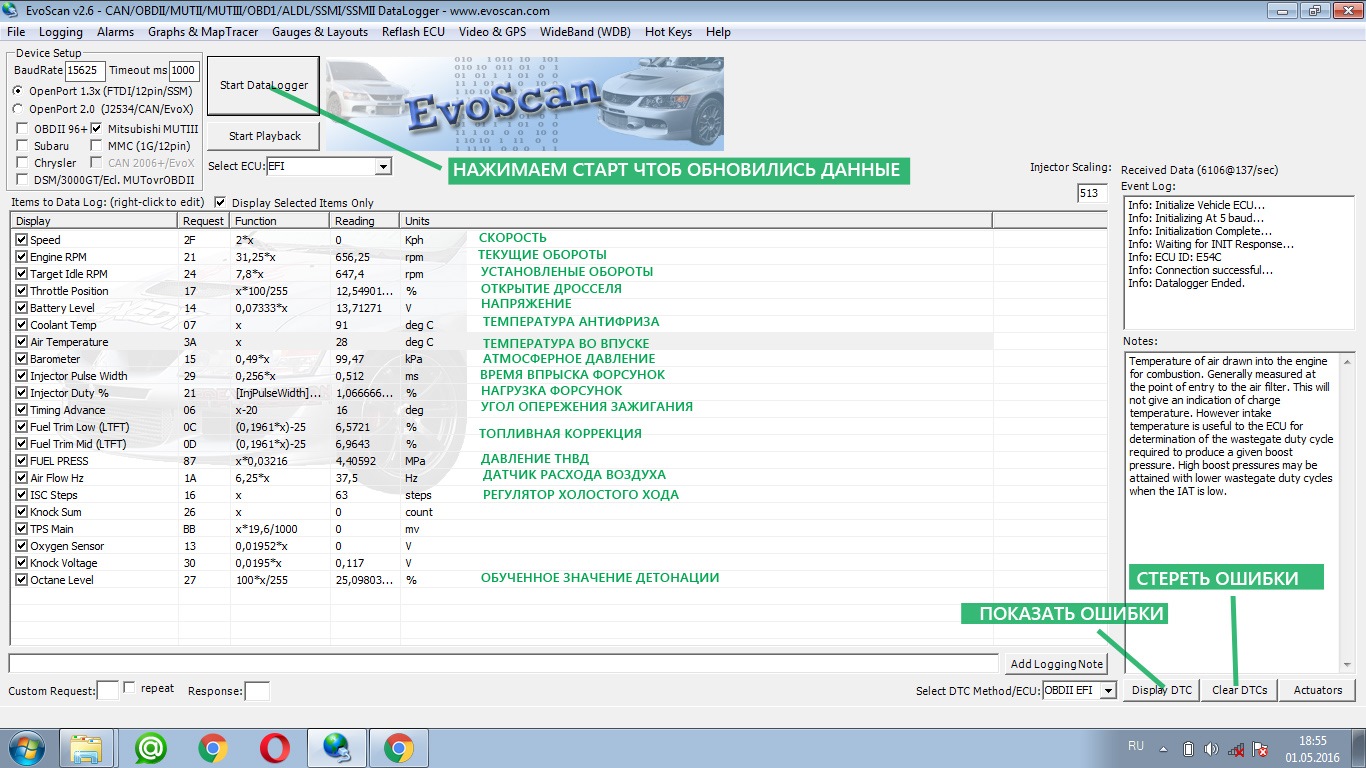The width and height of the screenshot is (1366, 768).
Task: Click the BaudRate input field
Action: tap(85, 70)
